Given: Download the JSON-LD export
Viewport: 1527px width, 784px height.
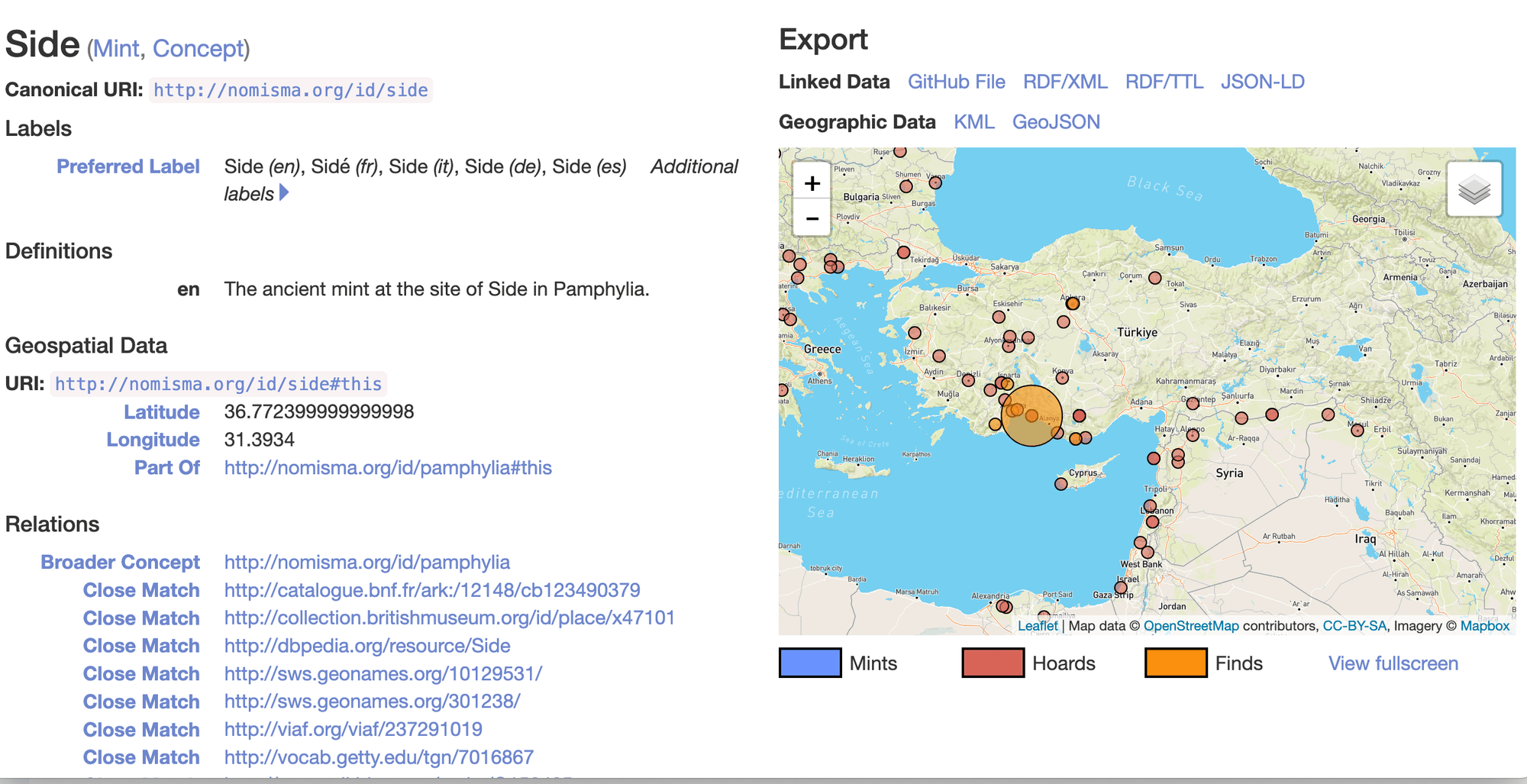Looking at the screenshot, I should 1263,82.
